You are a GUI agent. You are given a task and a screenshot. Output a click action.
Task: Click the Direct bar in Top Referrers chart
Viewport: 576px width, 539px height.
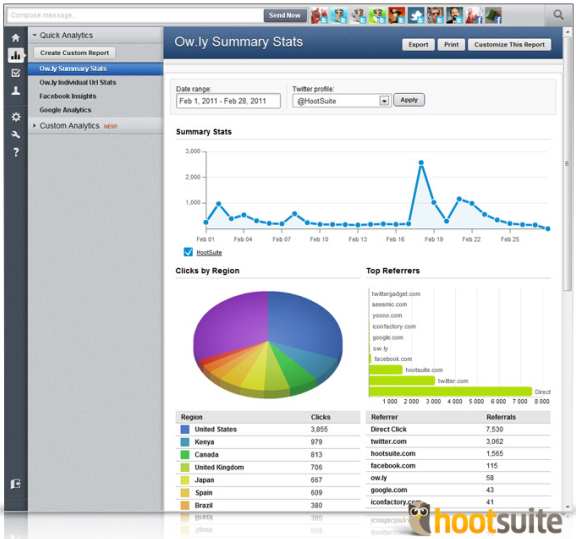450,391
